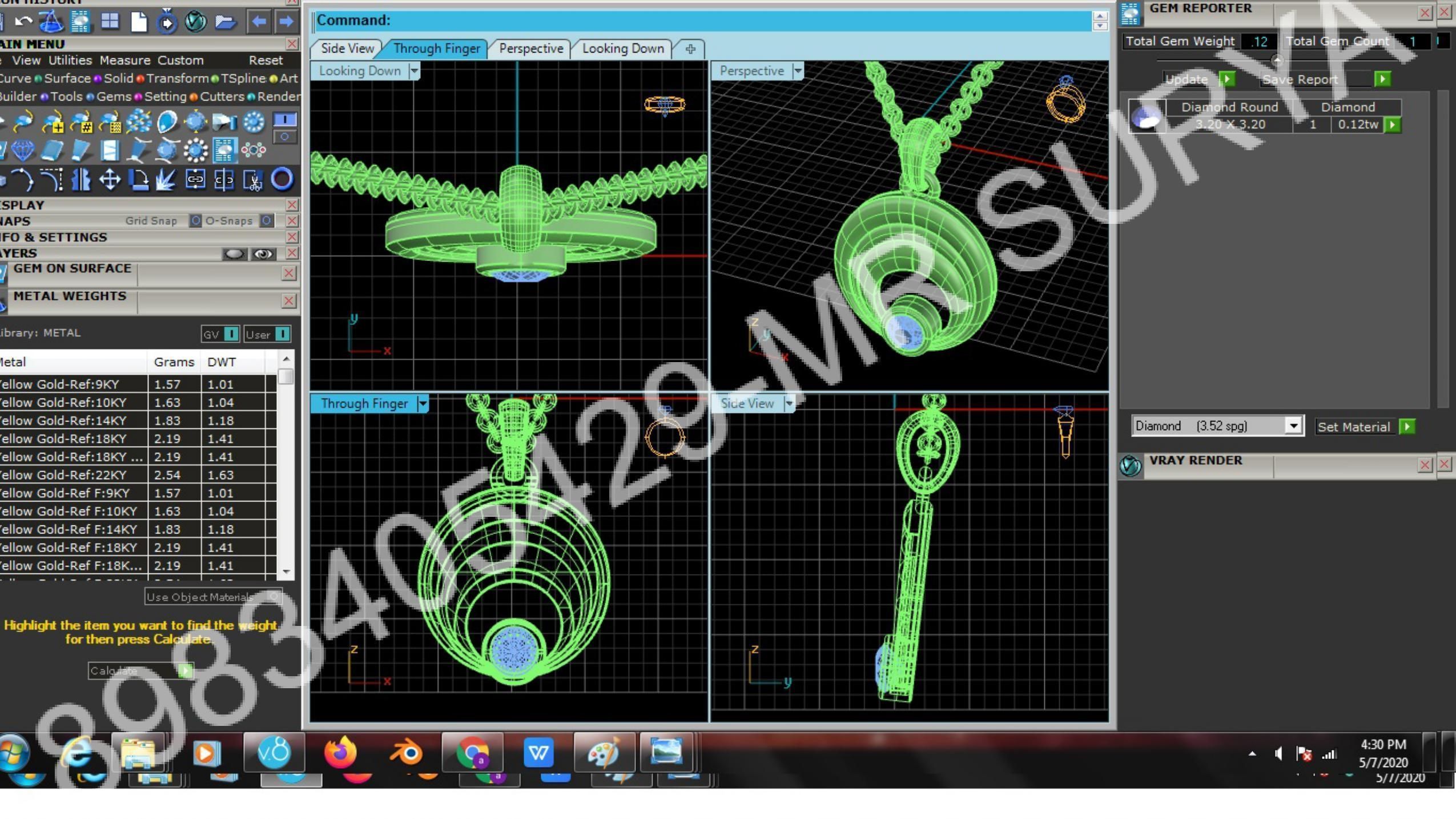Toggle the Layers eye visibility button
This screenshot has height=819, width=1456.
pos(263,254)
